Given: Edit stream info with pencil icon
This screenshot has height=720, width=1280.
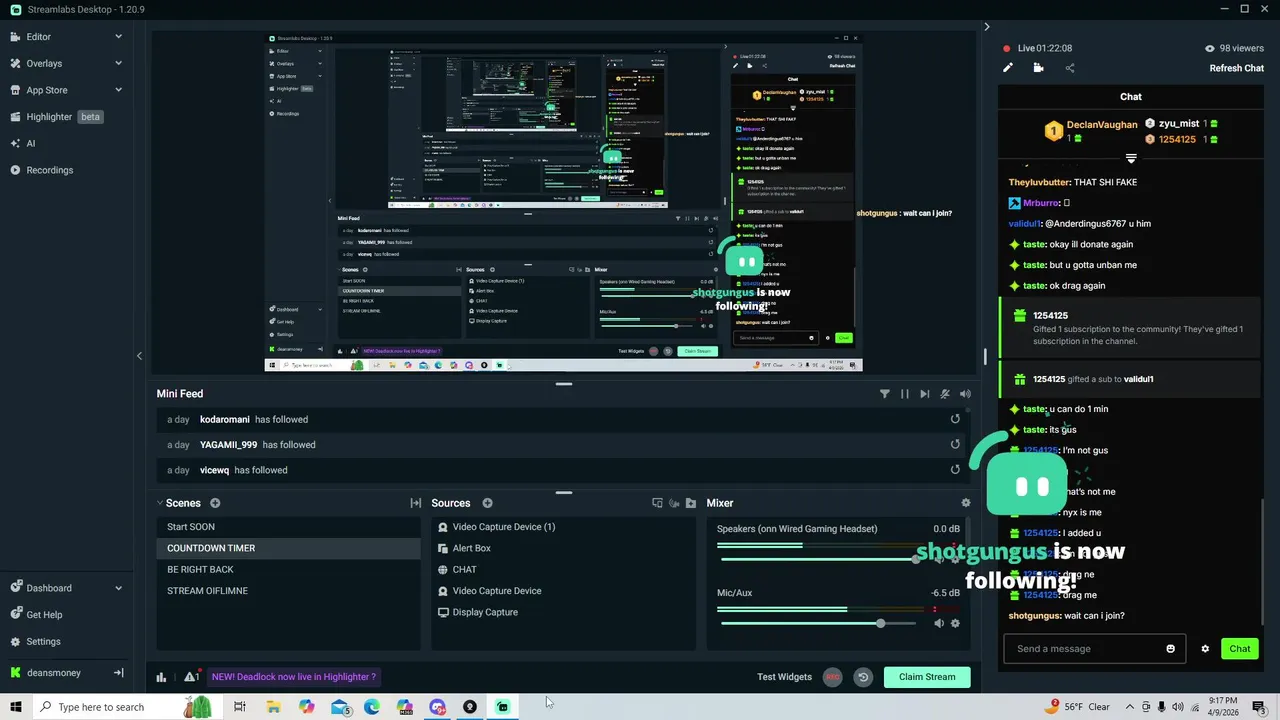Looking at the screenshot, I should click(x=1008, y=68).
